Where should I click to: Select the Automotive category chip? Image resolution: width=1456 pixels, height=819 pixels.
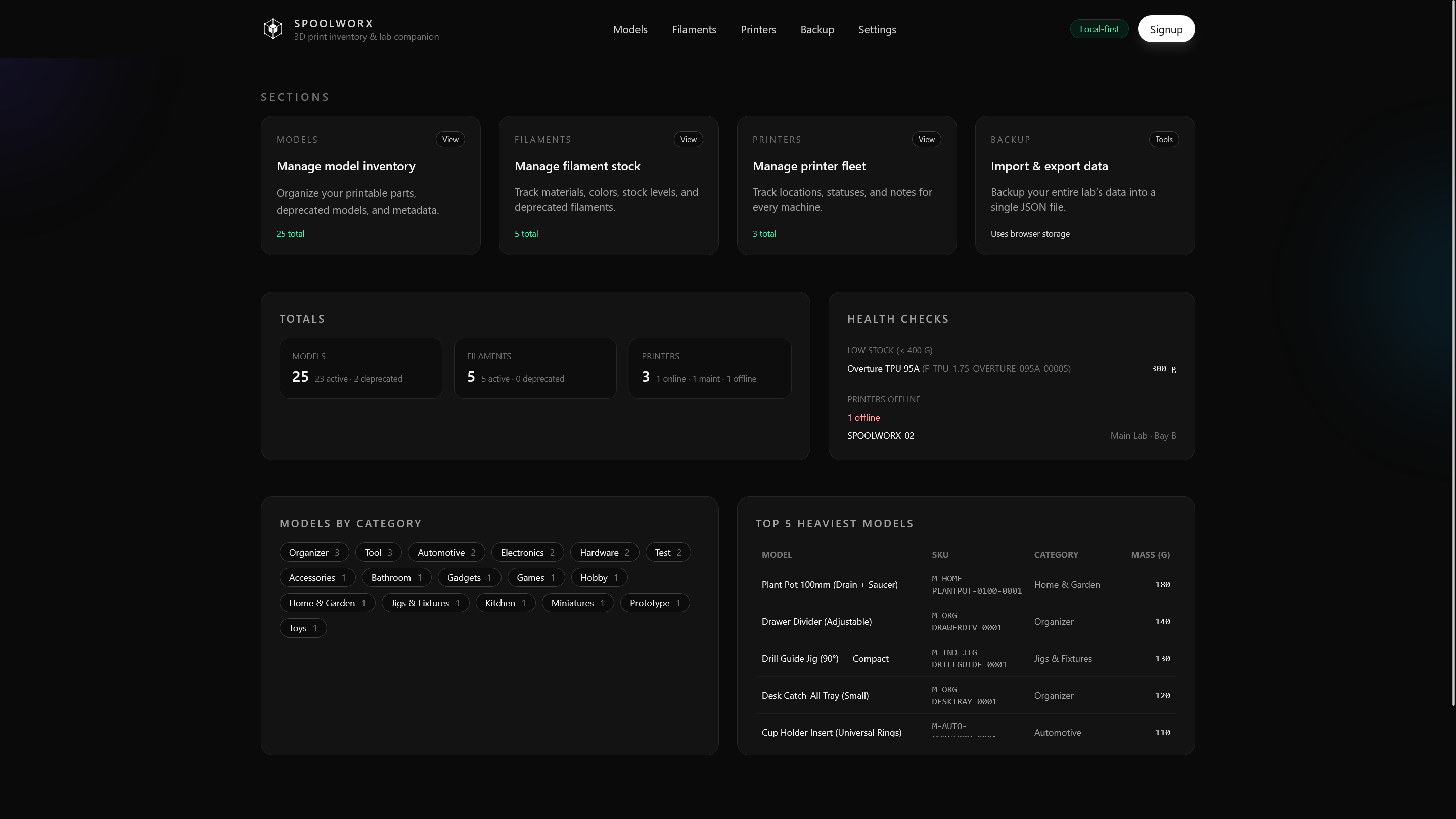click(446, 552)
